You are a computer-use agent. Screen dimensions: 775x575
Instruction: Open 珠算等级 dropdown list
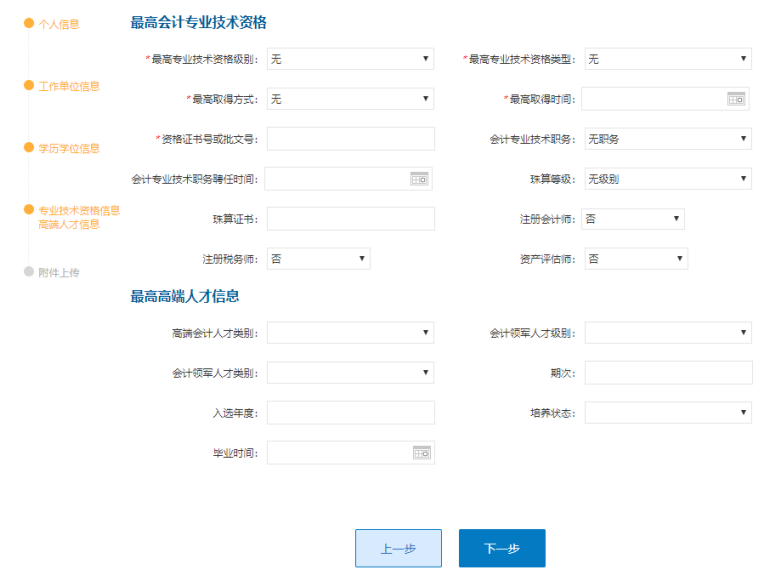(x=667, y=179)
